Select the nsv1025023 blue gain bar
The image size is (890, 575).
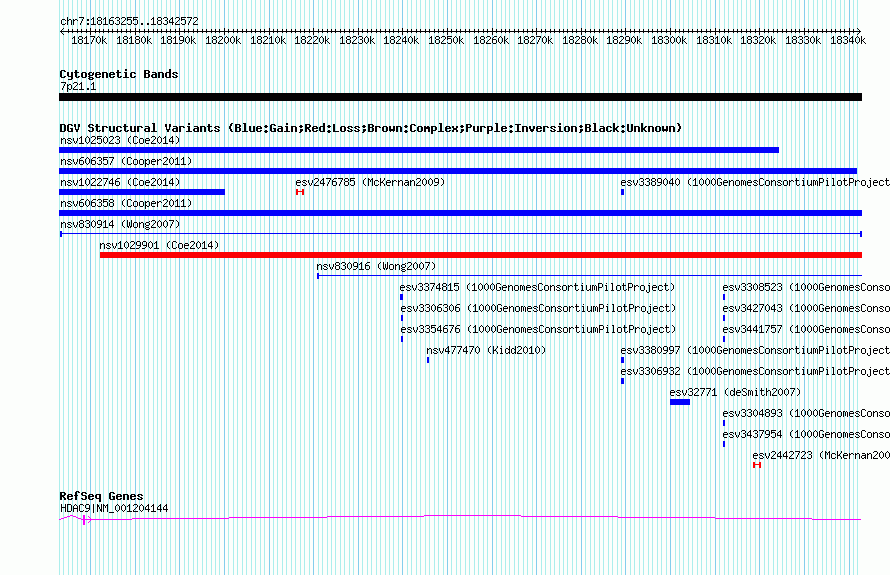[x=419, y=150]
